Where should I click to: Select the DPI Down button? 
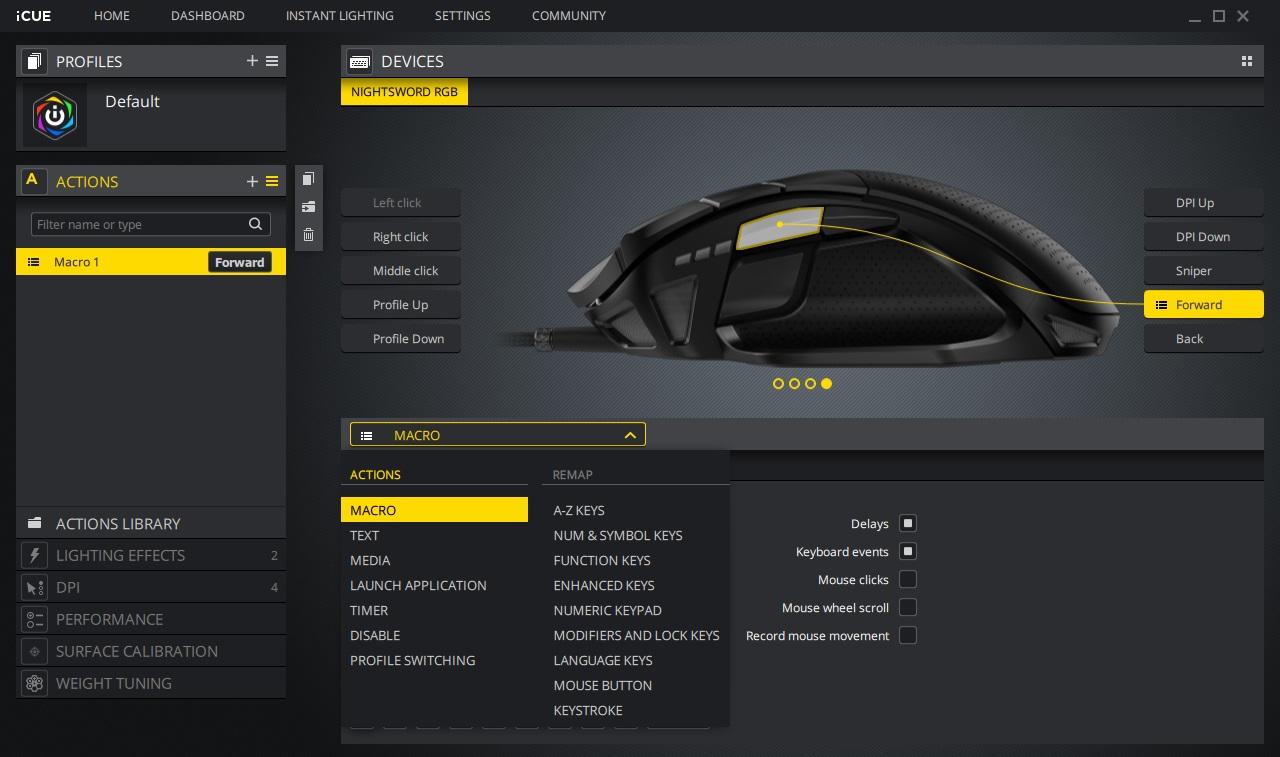pos(1204,237)
